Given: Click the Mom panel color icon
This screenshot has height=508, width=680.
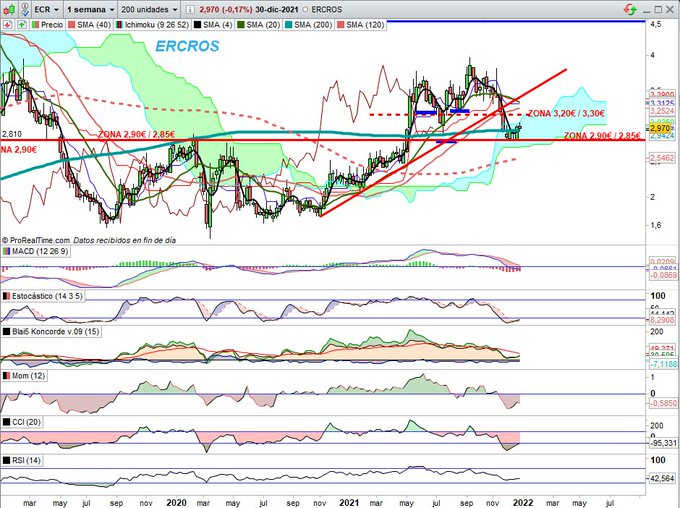Looking at the screenshot, I should (x=6, y=376).
